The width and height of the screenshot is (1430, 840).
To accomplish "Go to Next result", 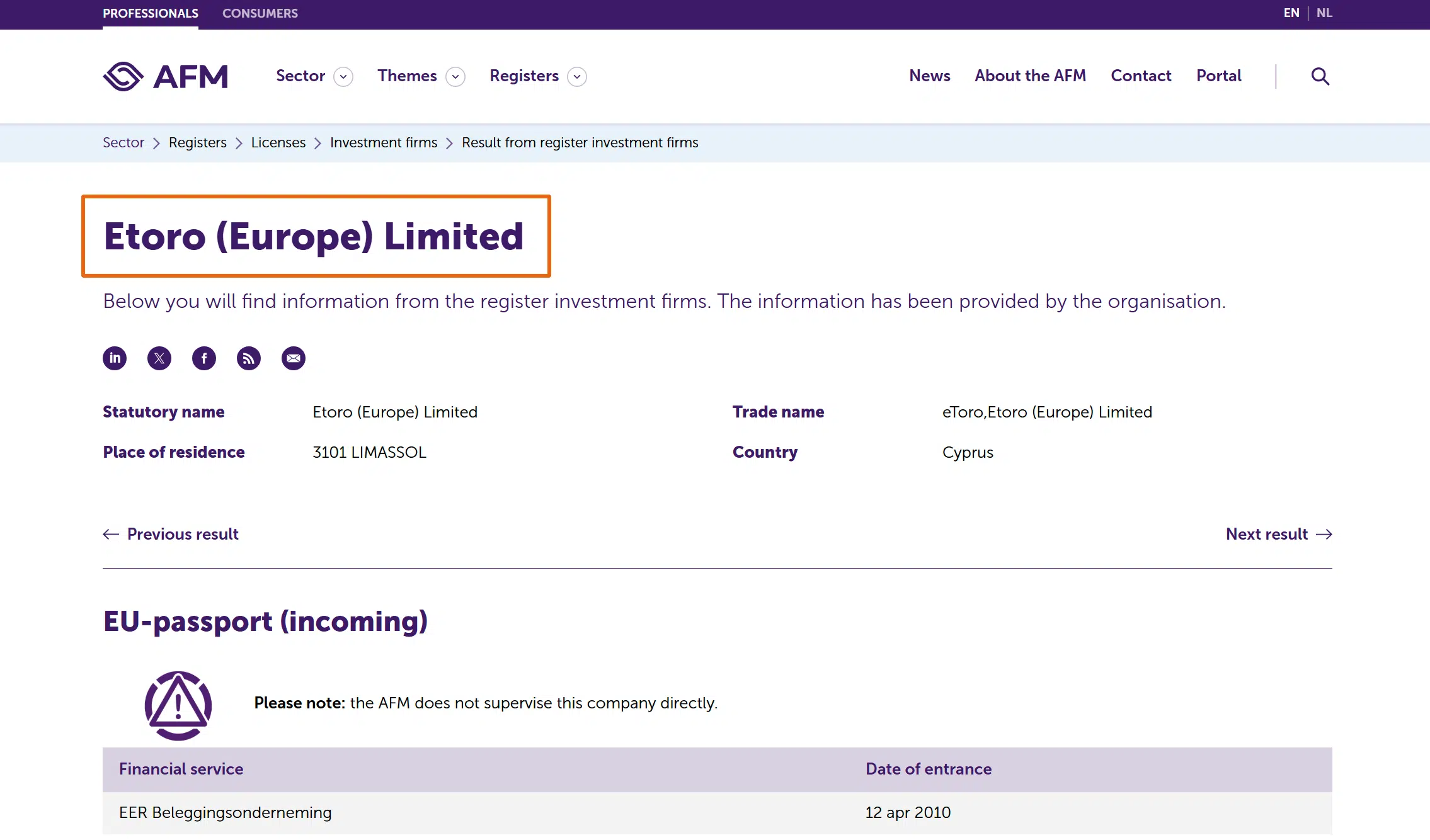I will click(x=1279, y=534).
